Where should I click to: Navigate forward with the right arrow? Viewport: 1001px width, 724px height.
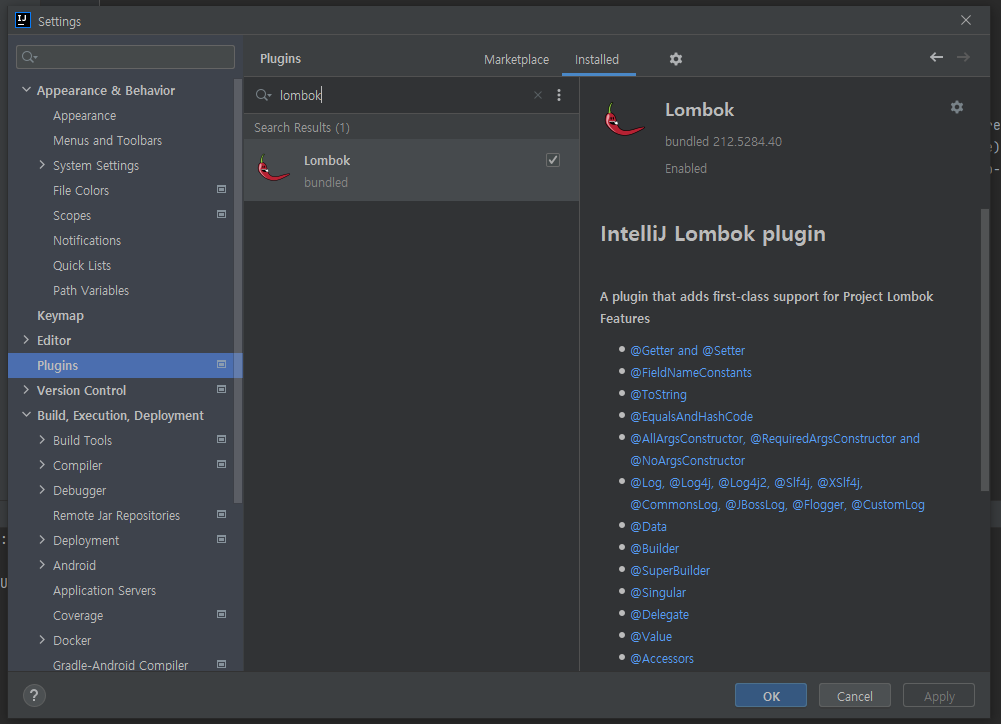[963, 57]
